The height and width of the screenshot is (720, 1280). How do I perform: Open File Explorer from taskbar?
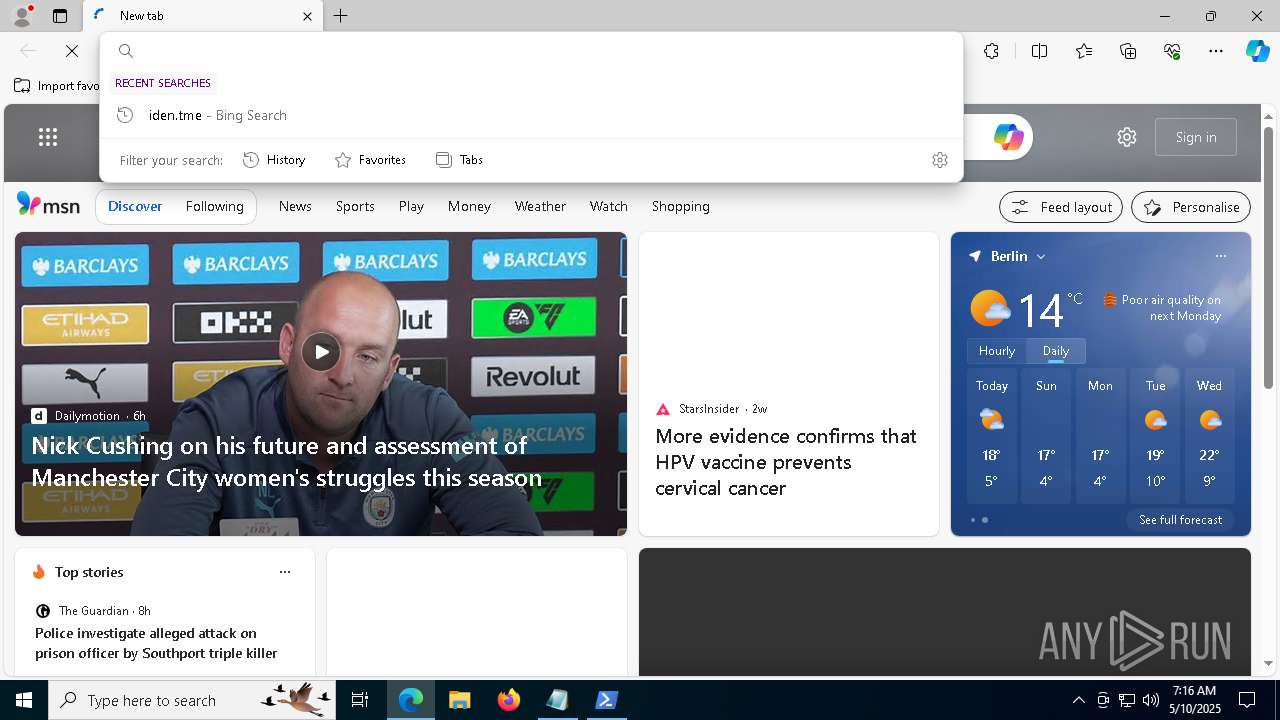[x=459, y=700]
